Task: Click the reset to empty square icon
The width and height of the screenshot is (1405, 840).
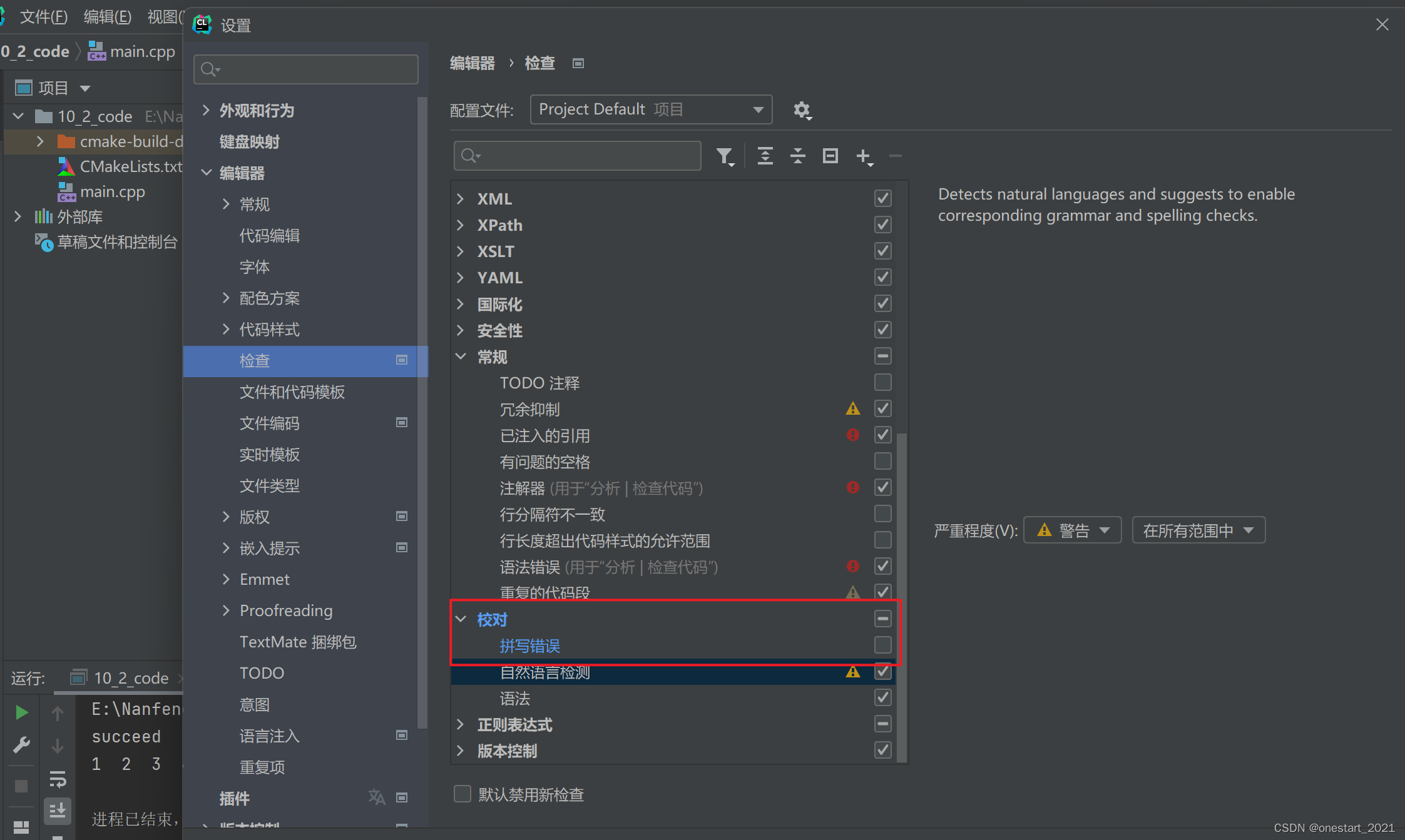Action: coord(830,156)
